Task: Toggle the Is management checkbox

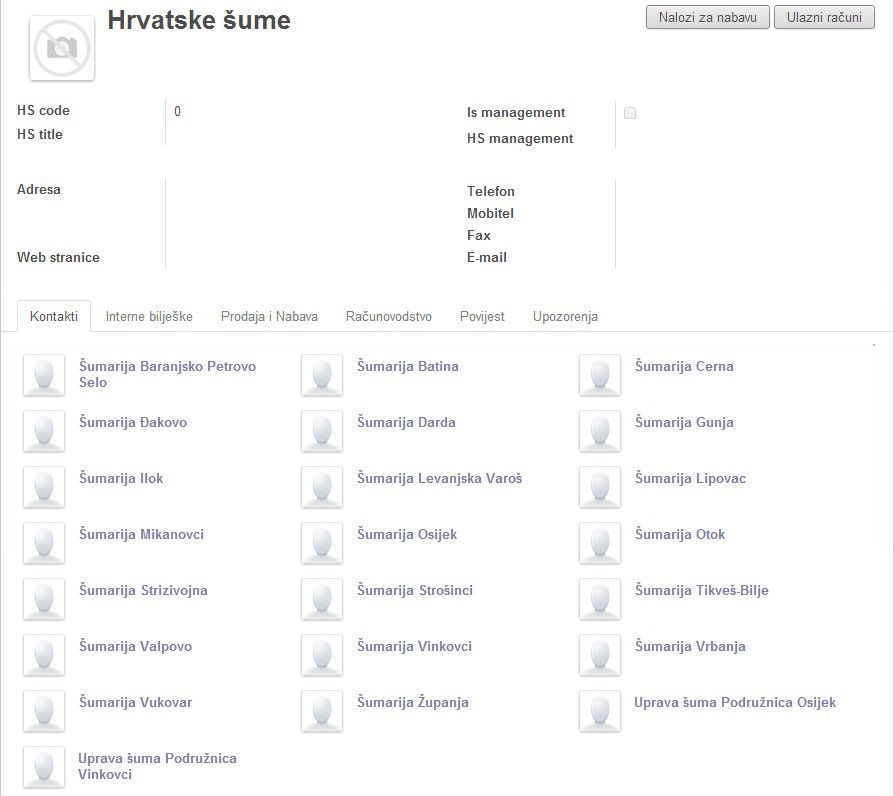Action: point(630,113)
